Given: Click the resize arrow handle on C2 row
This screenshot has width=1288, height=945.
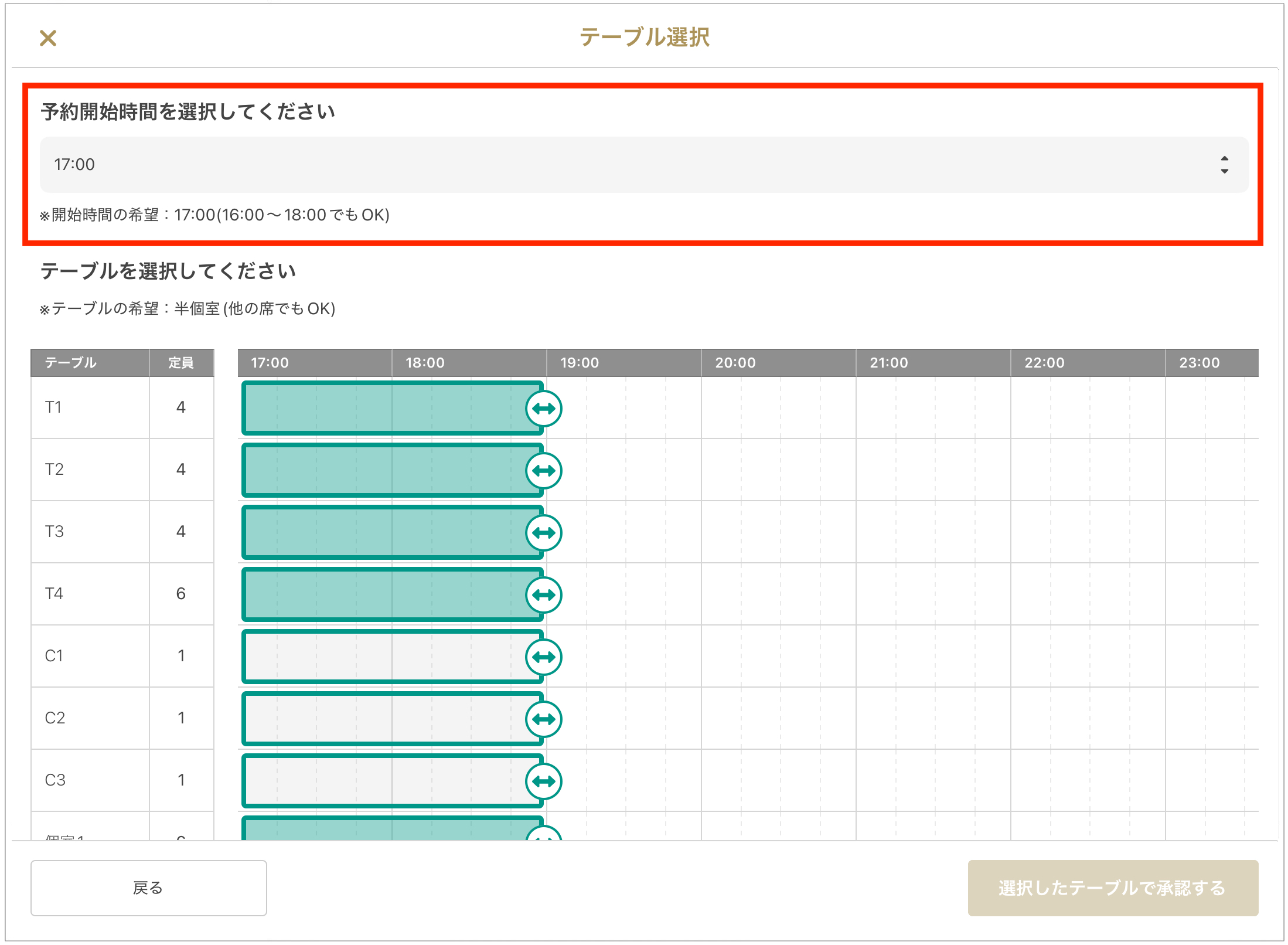Looking at the screenshot, I should (544, 719).
